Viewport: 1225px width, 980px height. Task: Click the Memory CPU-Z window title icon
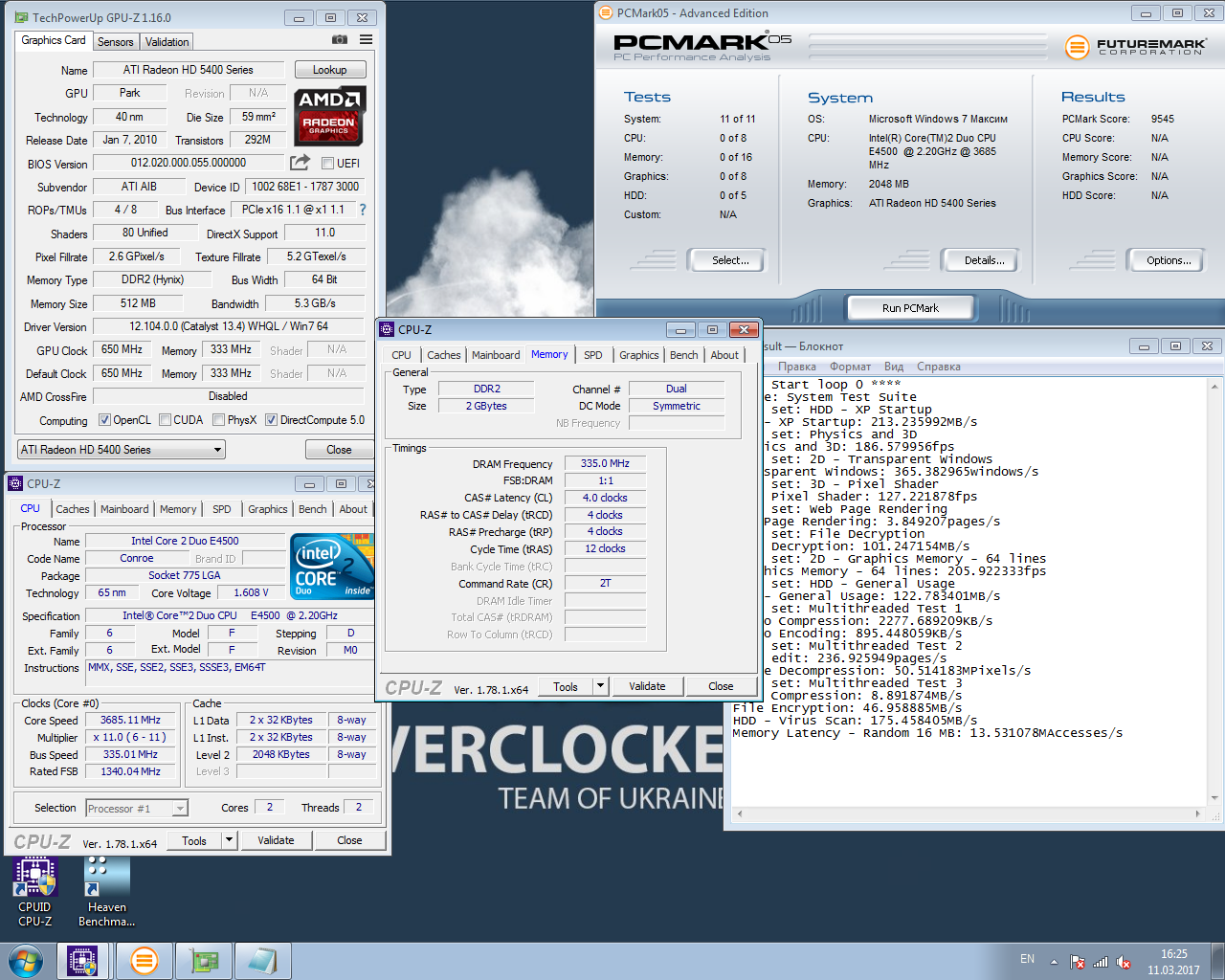point(387,329)
